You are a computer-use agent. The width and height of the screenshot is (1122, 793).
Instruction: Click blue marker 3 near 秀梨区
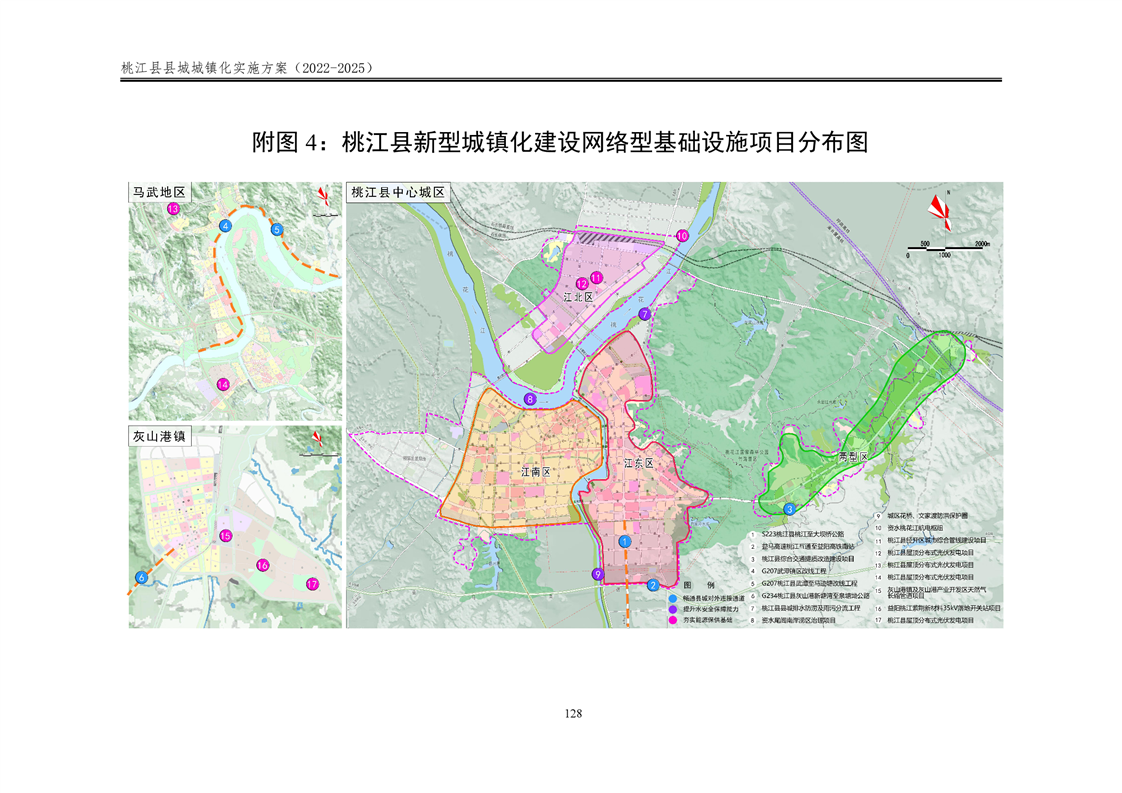point(789,509)
